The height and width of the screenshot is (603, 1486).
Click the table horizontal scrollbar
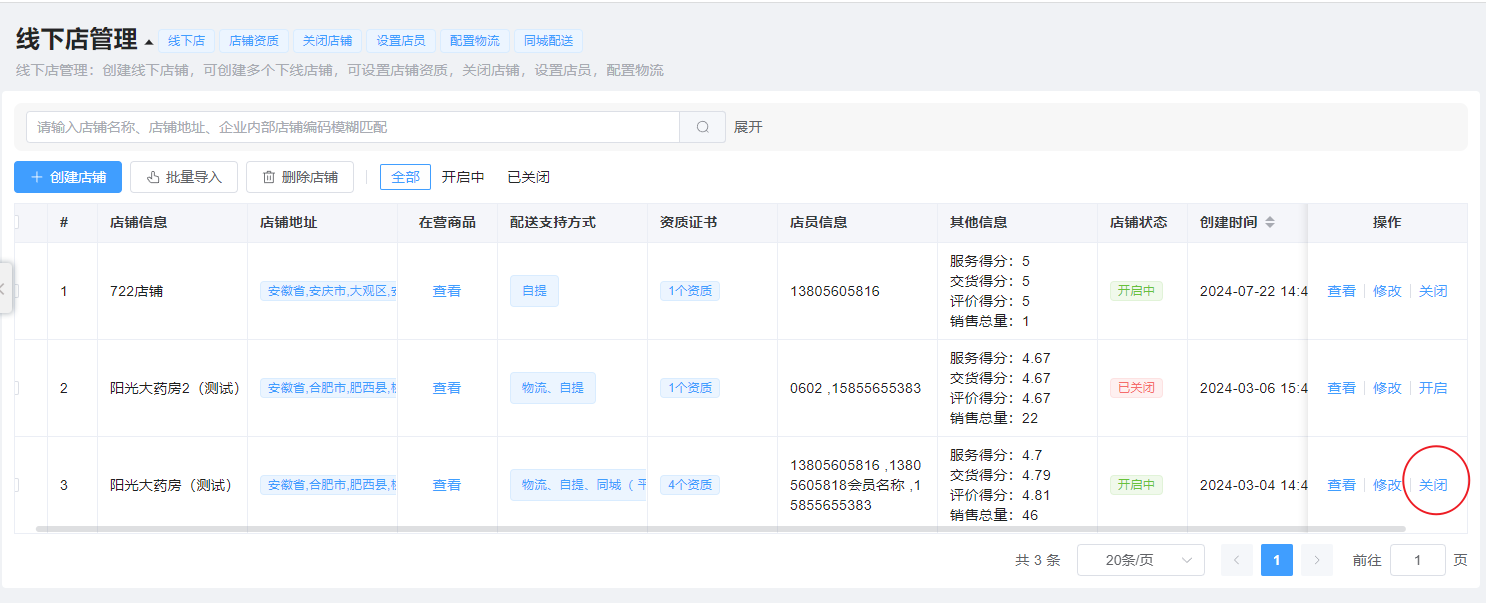click(721, 528)
